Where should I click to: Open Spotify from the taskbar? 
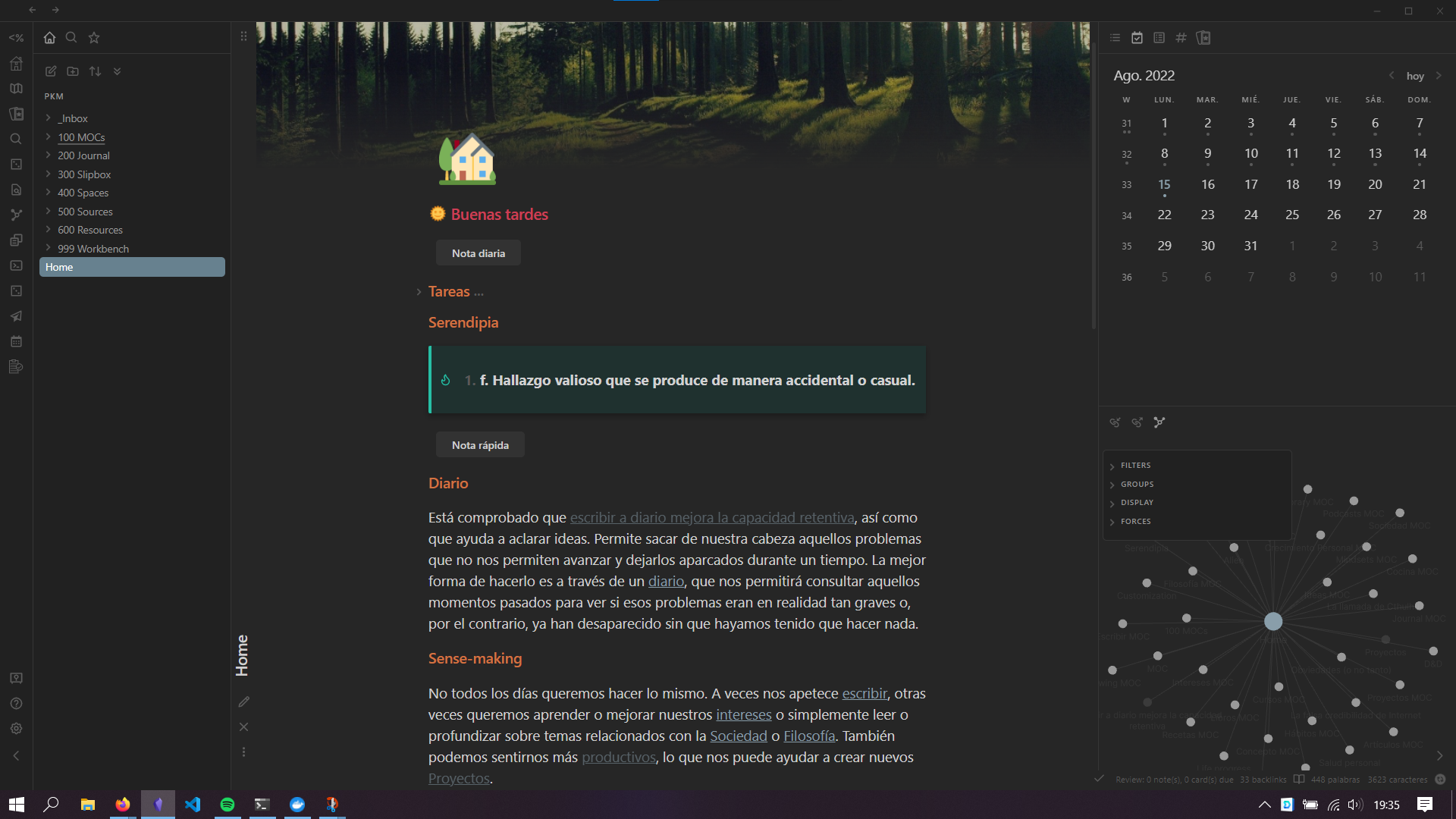click(227, 804)
